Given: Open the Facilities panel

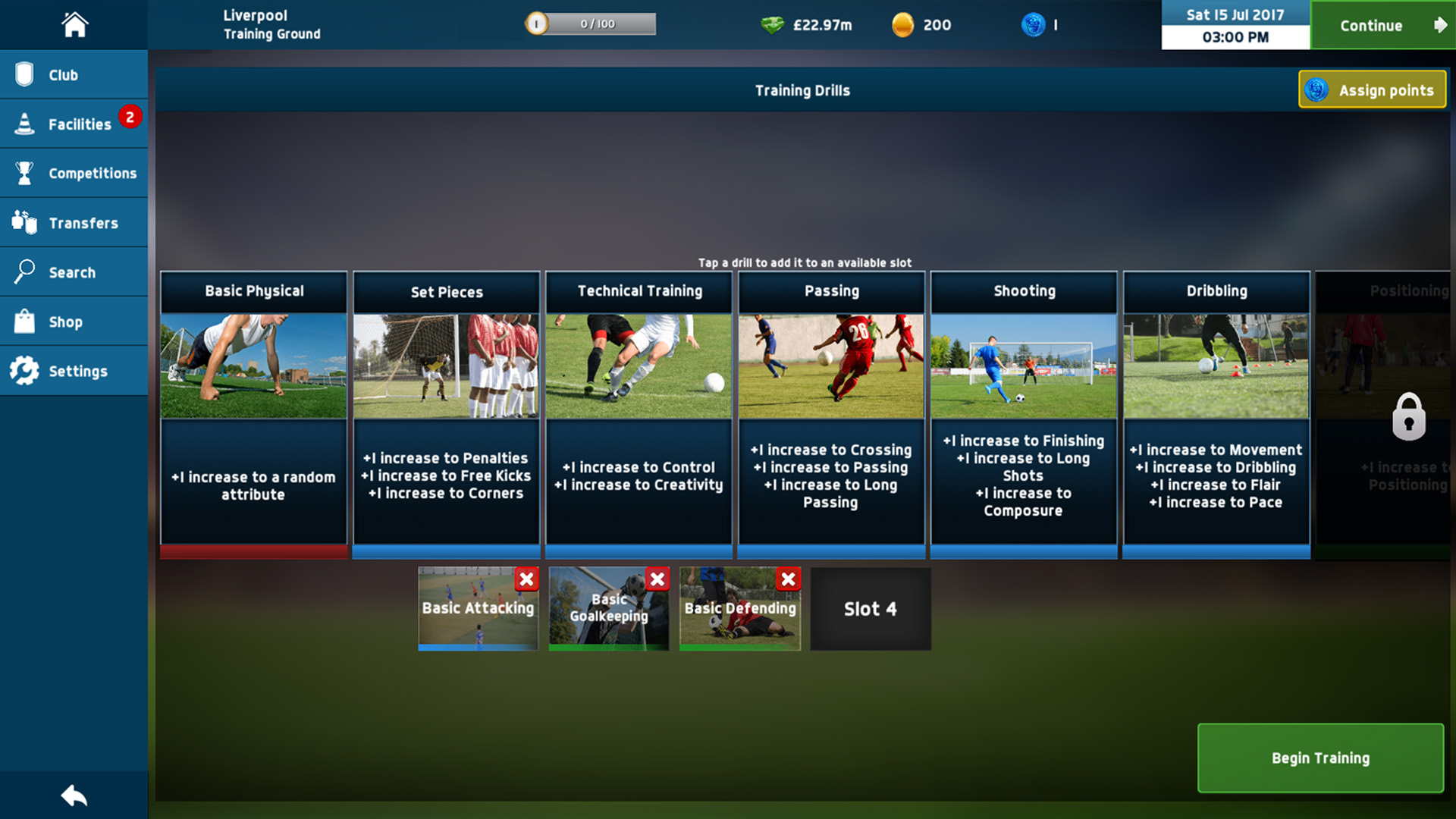Looking at the screenshot, I should pyautogui.click(x=80, y=123).
